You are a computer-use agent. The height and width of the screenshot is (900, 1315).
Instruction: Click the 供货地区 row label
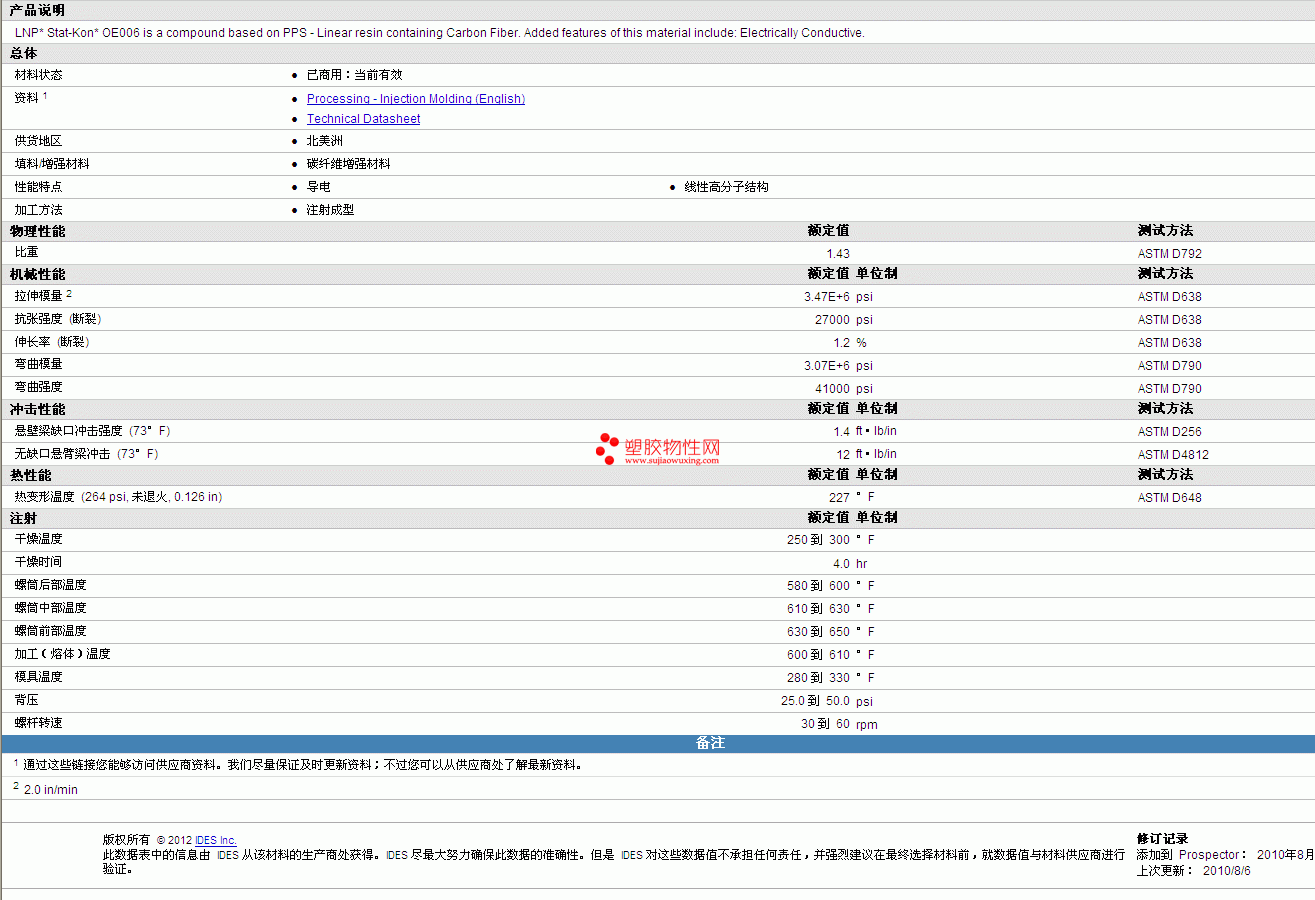click(38, 141)
